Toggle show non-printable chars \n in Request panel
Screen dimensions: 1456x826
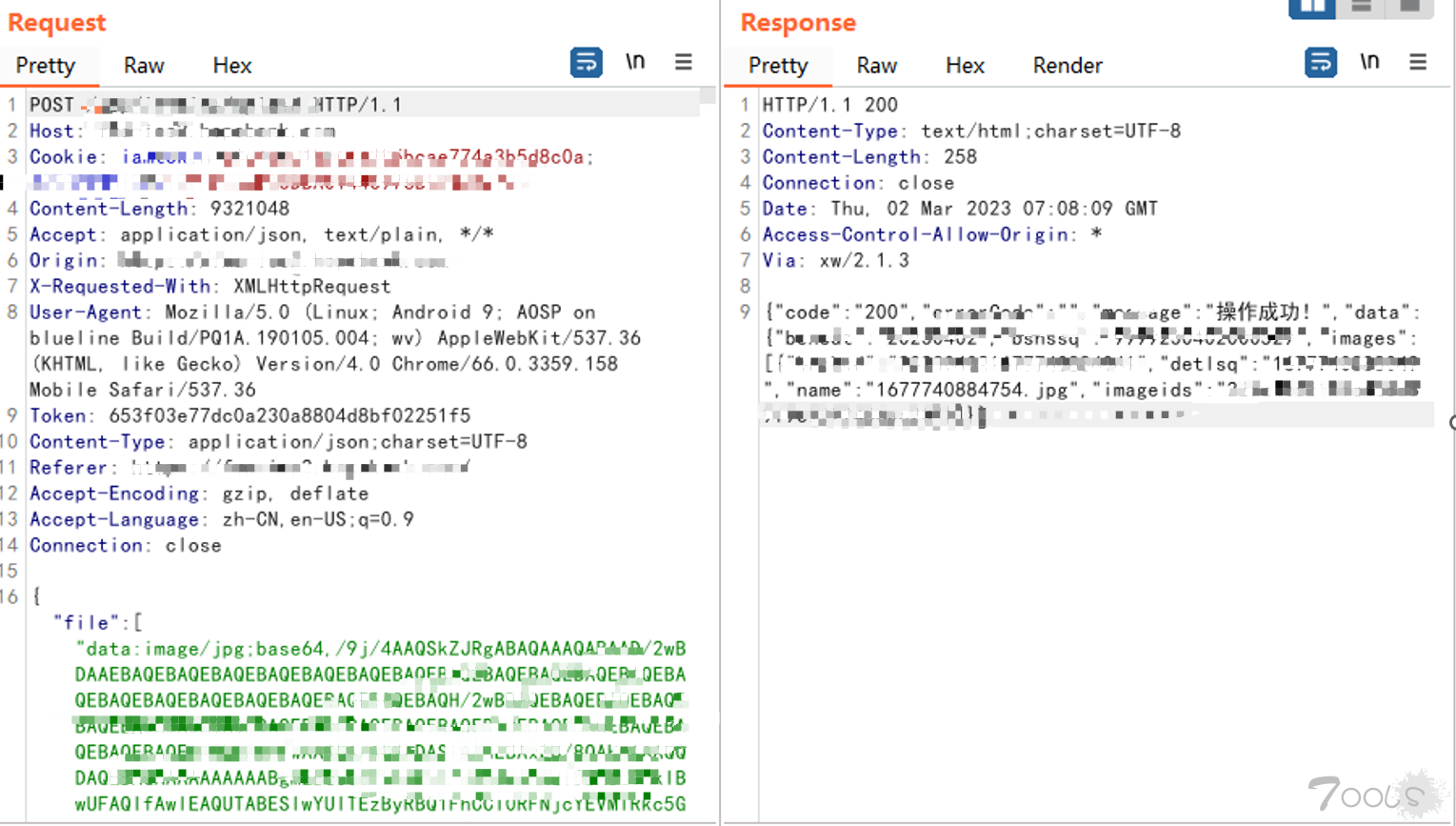[x=635, y=62]
